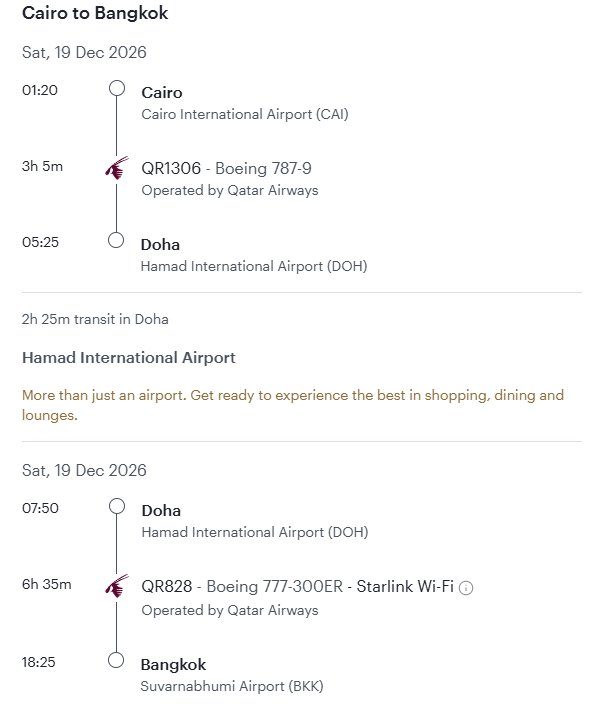Viewport: 601px width, 714px height.
Task: Click the Cairo to Bangkok heading
Action: pos(95,13)
